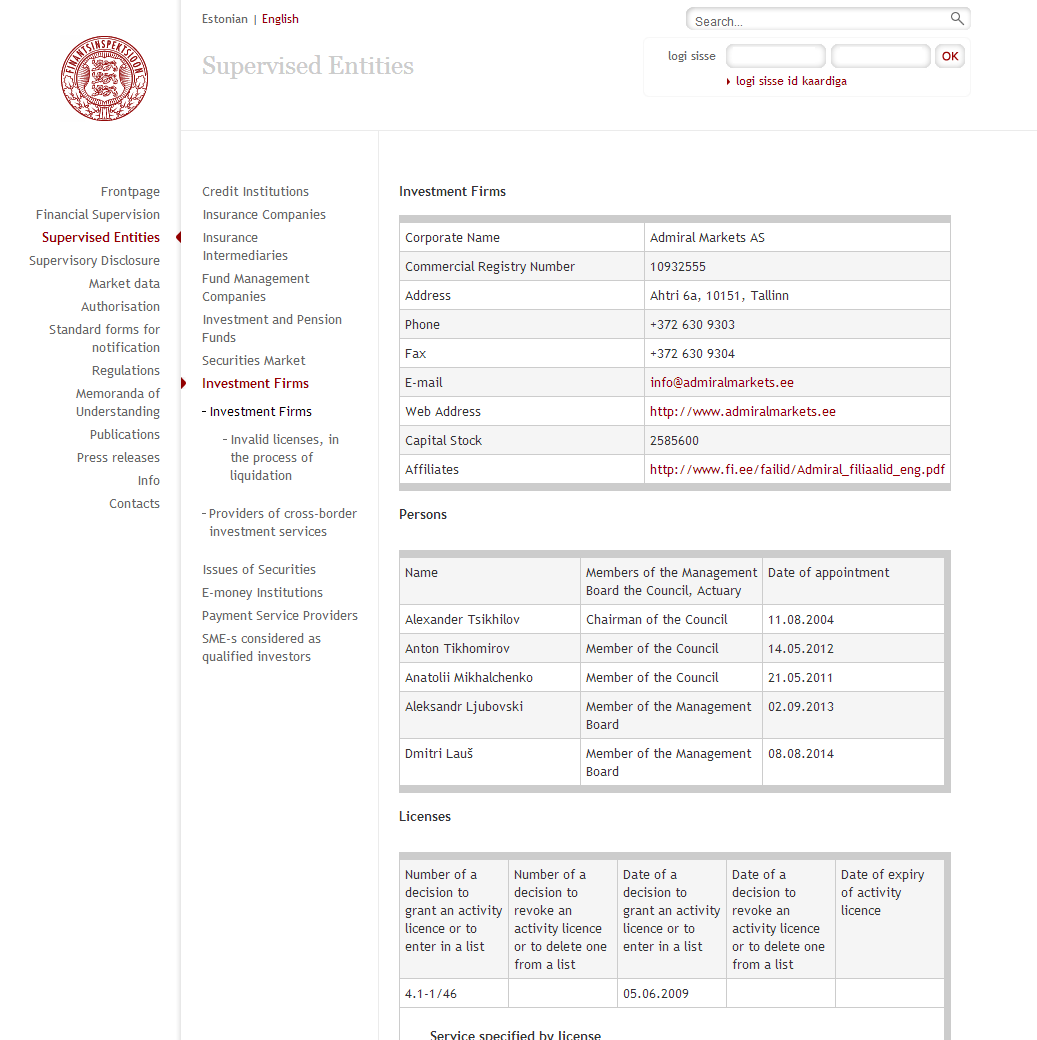This screenshot has width=1037, height=1040.
Task: Open E-money Institutions link
Action: pos(262,593)
